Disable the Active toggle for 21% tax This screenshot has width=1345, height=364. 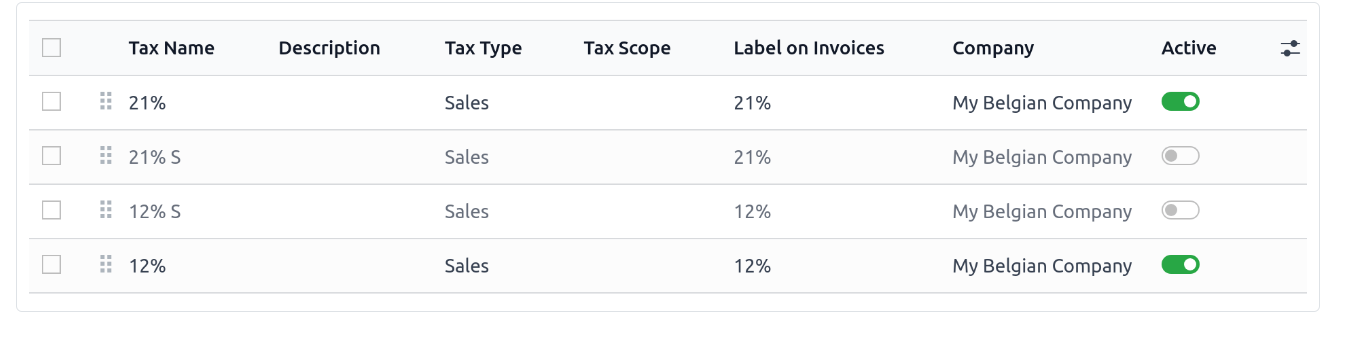pos(1180,102)
